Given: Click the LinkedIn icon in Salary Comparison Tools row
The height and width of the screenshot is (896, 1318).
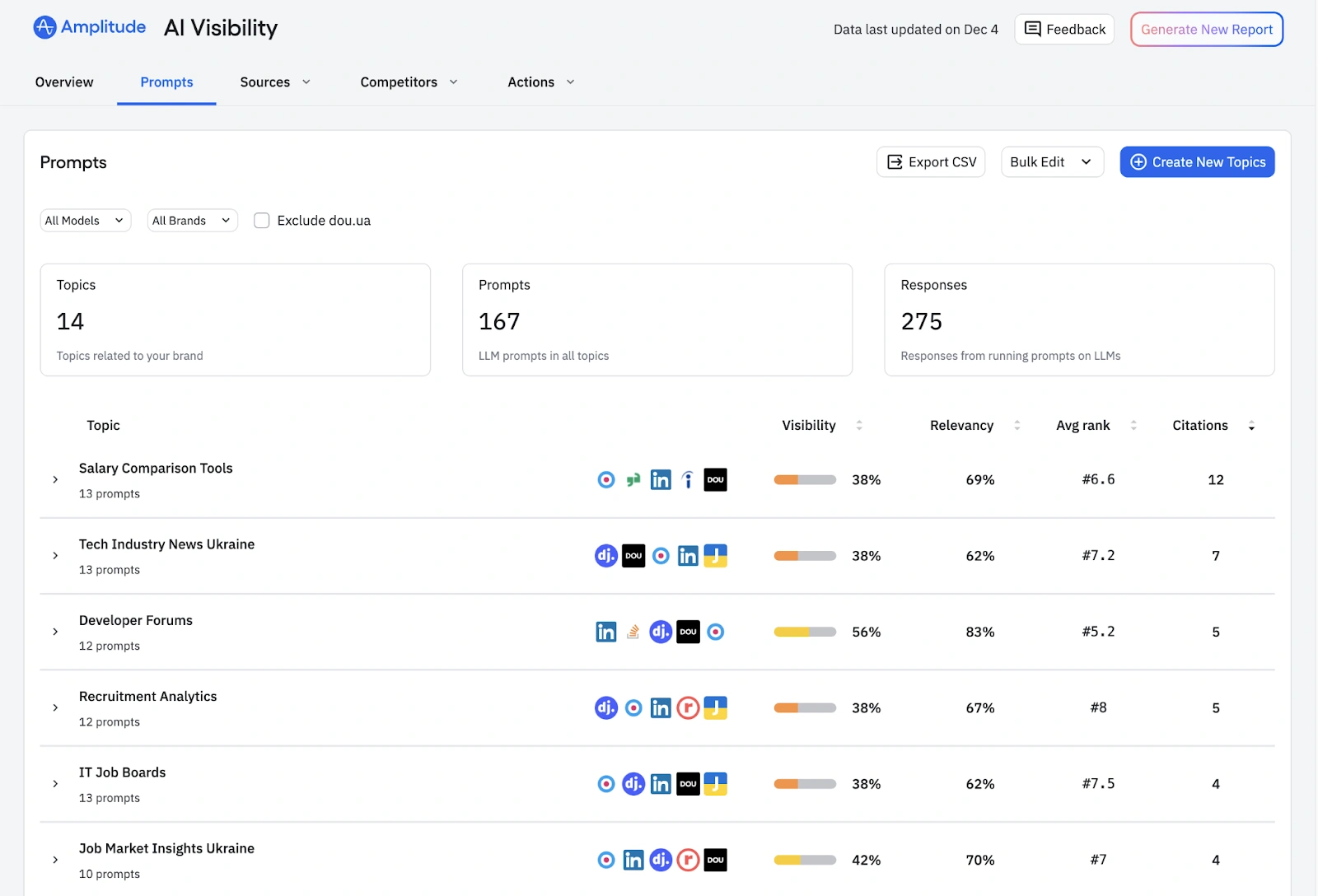Looking at the screenshot, I should pyautogui.click(x=661, y=480).
